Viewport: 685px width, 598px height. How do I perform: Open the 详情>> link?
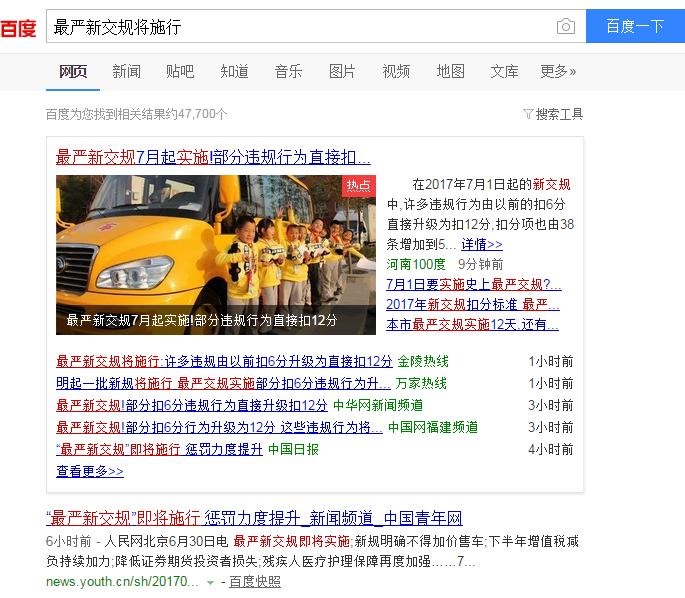click(x=482, y=244)
